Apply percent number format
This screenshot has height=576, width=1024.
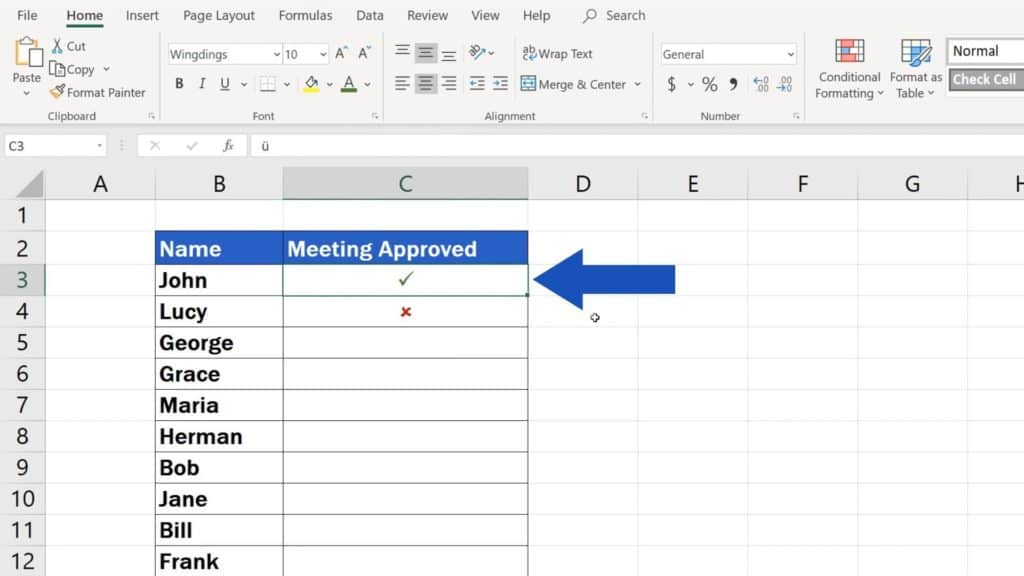coord(710,85)
